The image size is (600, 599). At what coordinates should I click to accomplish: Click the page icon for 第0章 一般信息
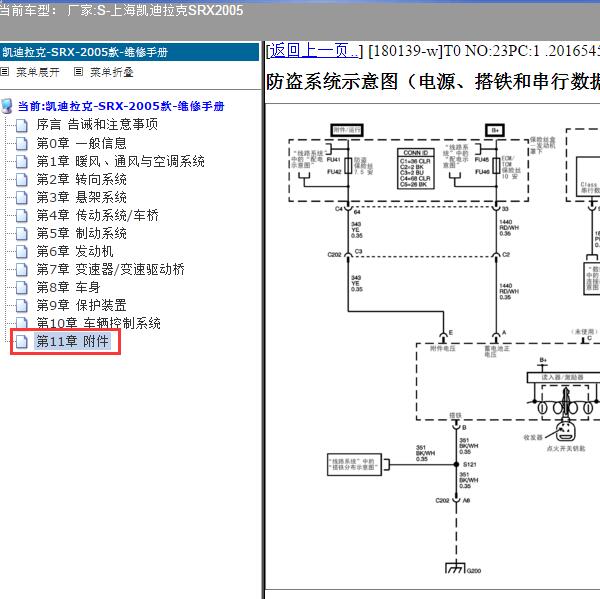22,143
